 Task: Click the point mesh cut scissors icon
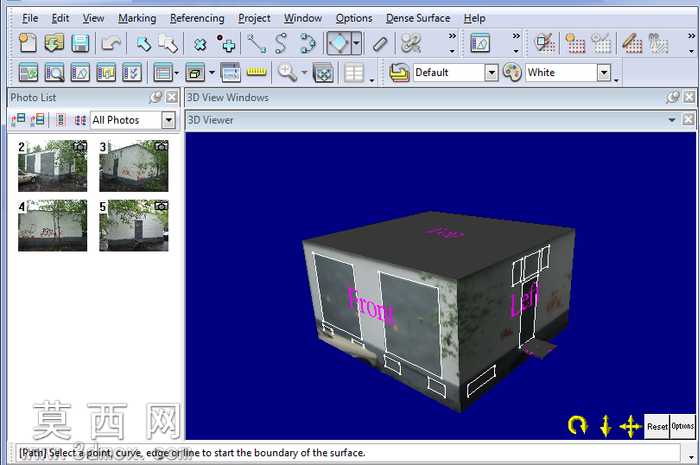[x=658, y=44]
